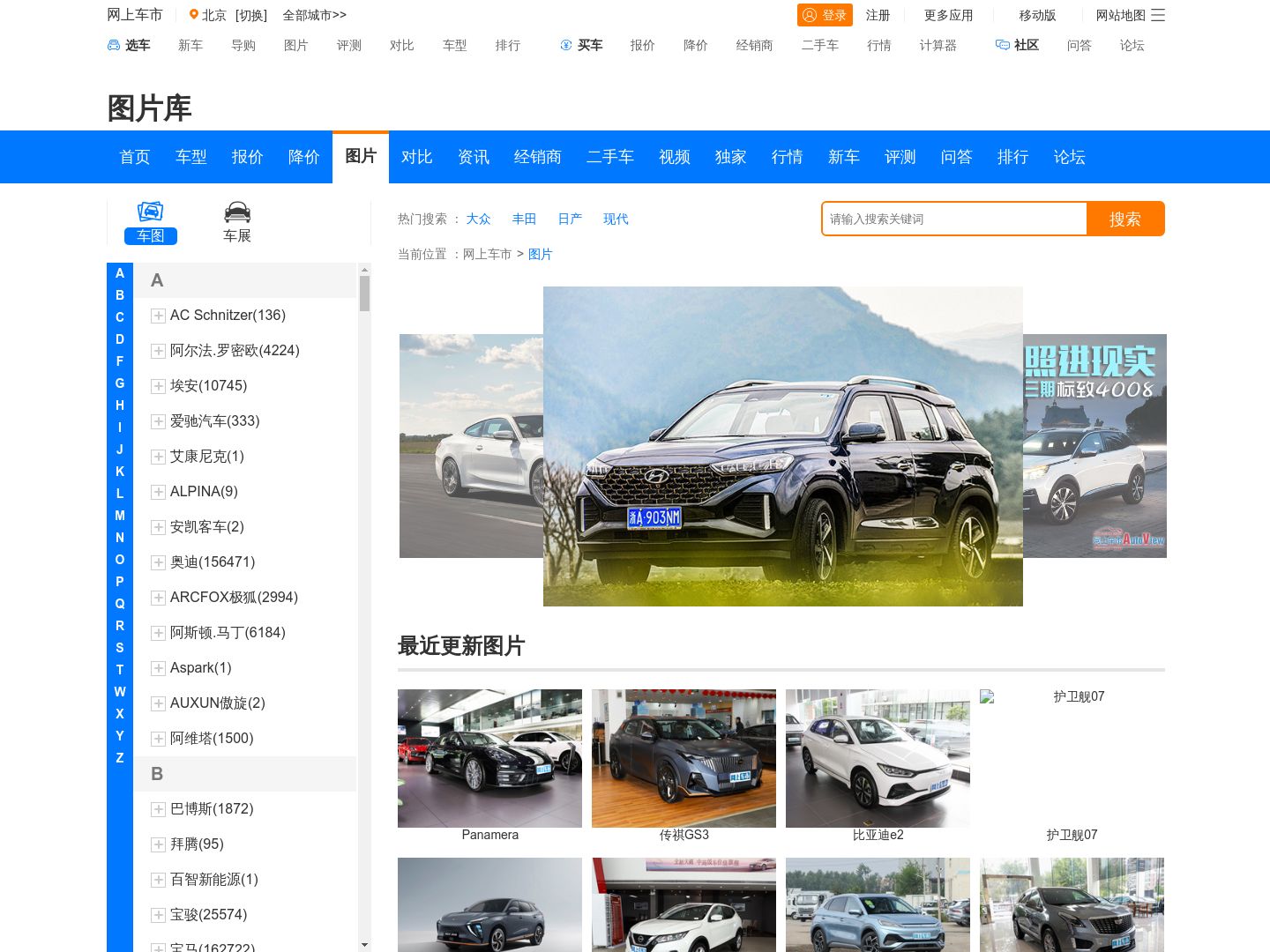
Task: Click the 问答 link in top nav
Action: point(1079,45)
